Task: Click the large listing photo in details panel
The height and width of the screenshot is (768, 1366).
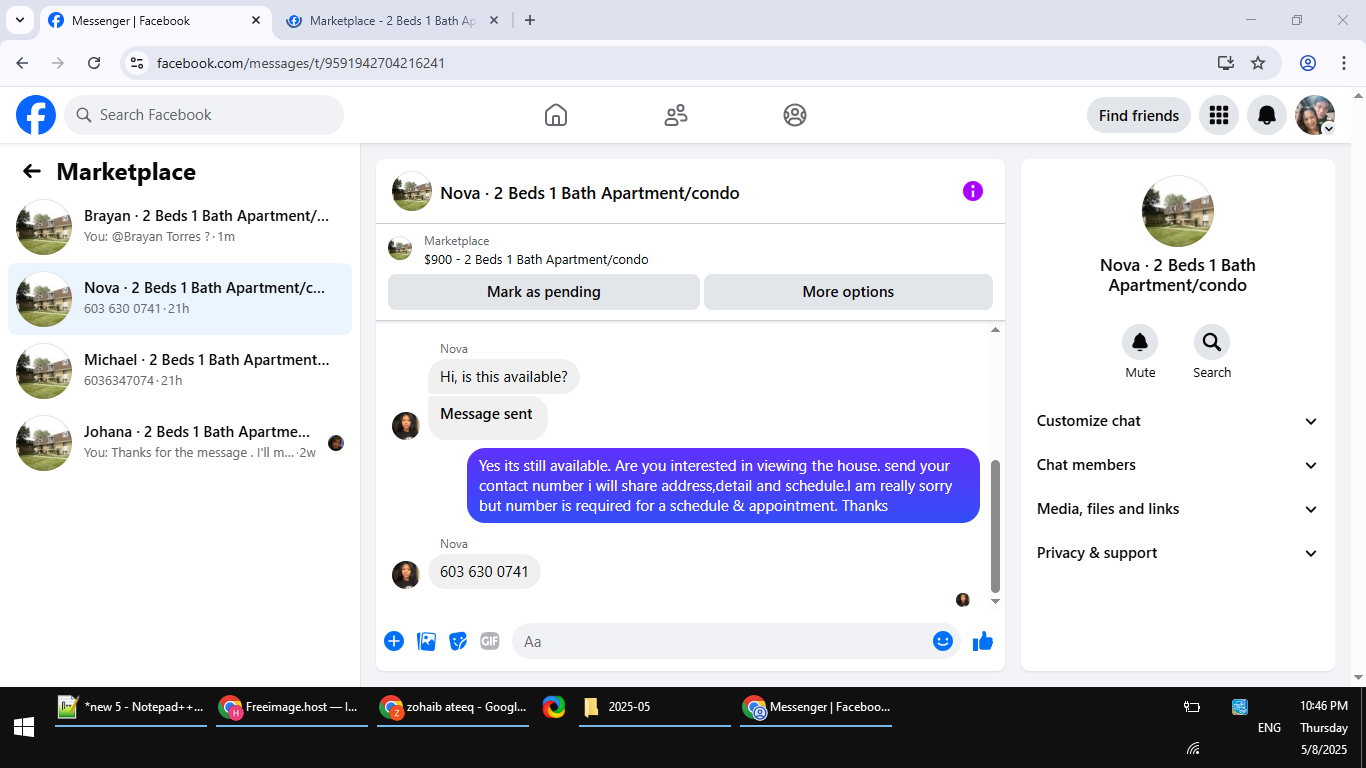Action: (x=1178, y=211)
